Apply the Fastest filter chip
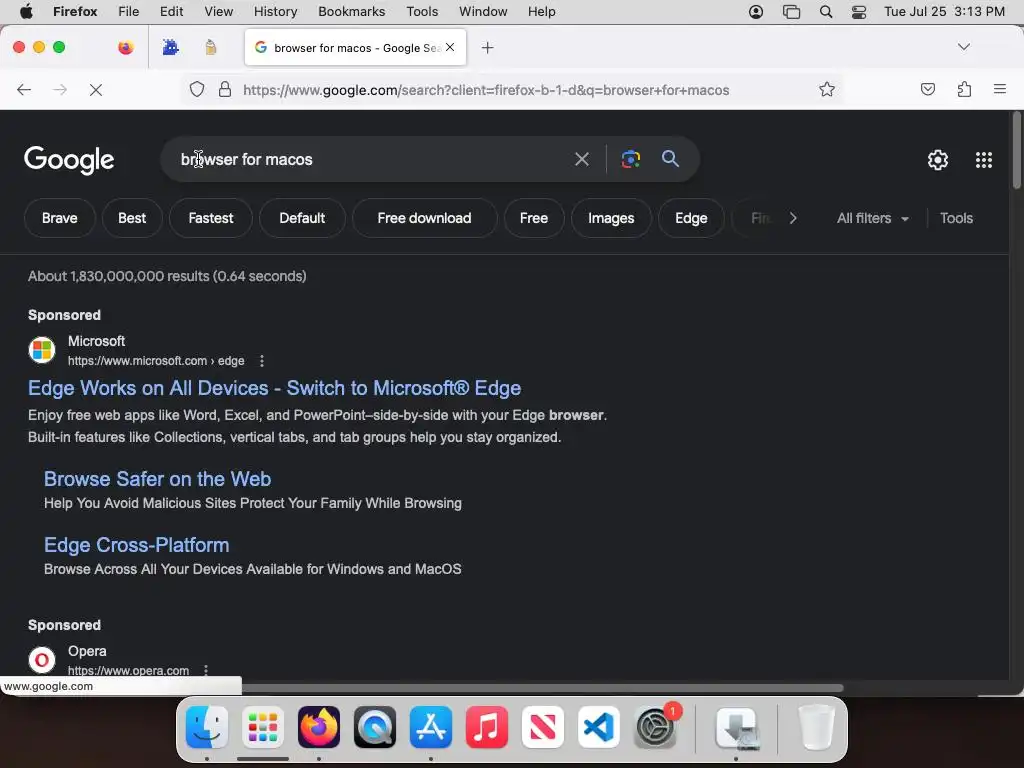This screenshot has width=1024, height=768. tap(210, 218)
